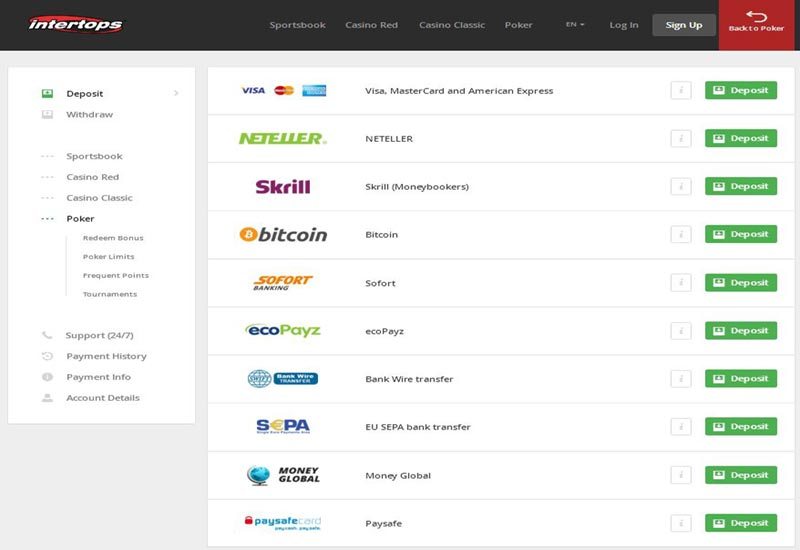Deposit using Bank Wire transfer
This screenshot has width=800, height=550.
(x=741, y=379)
